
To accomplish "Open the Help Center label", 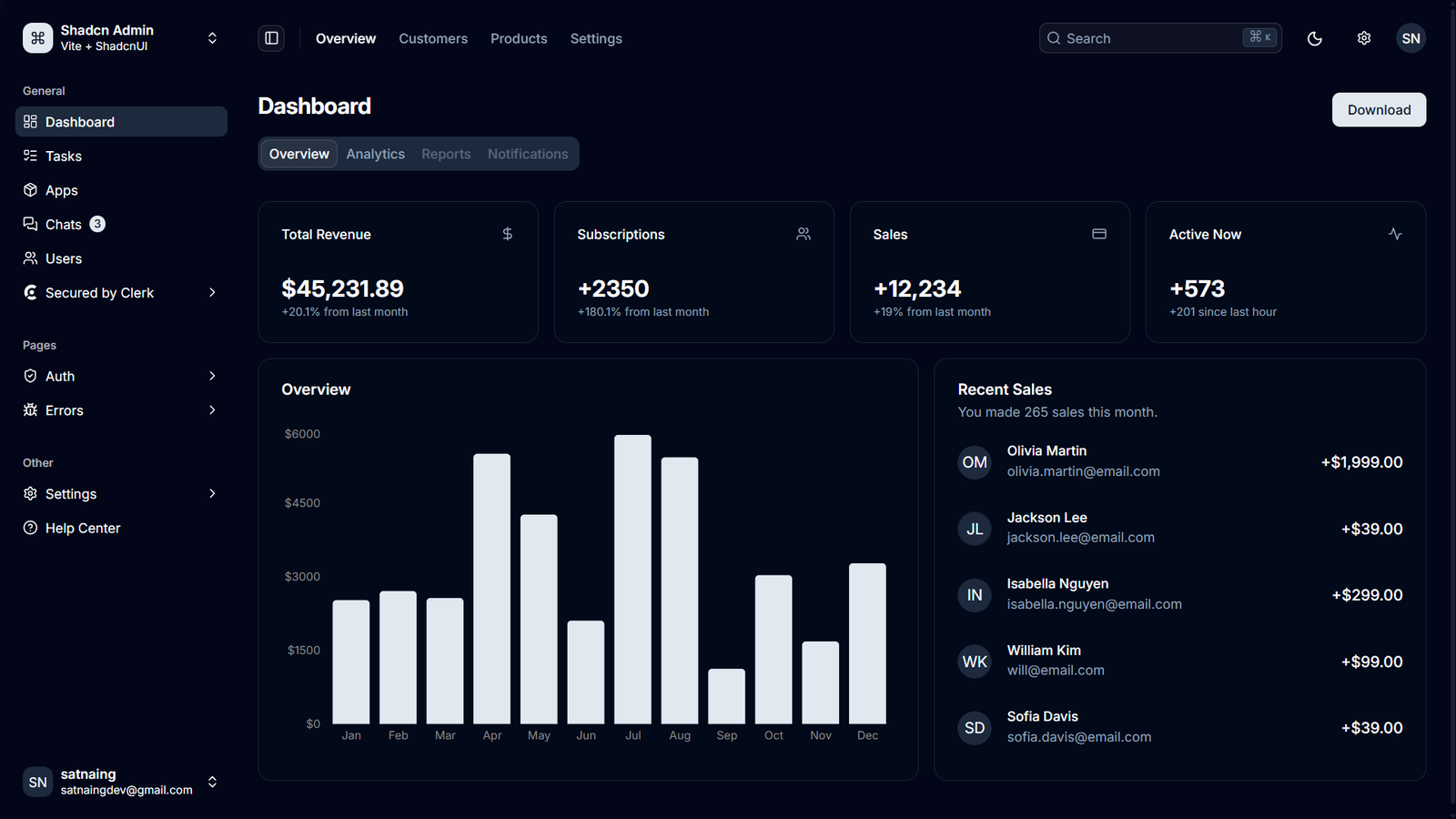I will [83, 528].
